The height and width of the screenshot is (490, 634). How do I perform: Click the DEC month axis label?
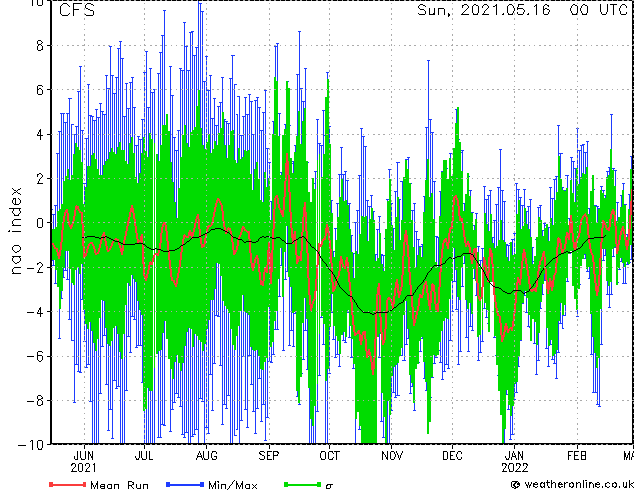point(452,456)
